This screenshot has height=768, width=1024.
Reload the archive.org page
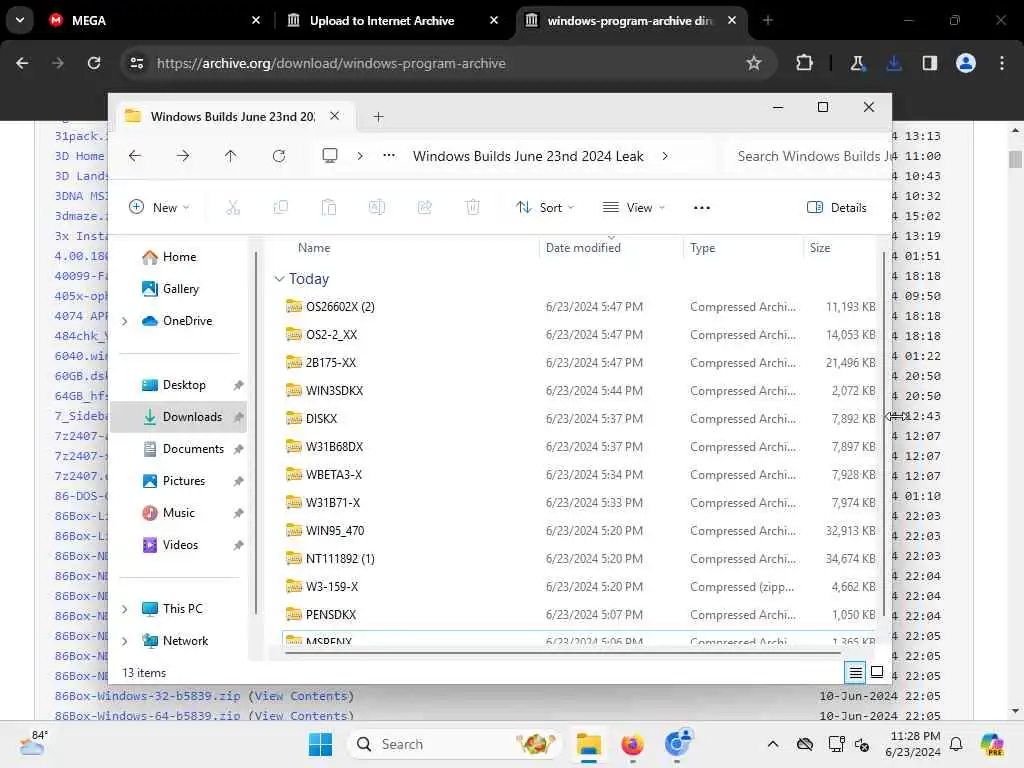[94, 63]
